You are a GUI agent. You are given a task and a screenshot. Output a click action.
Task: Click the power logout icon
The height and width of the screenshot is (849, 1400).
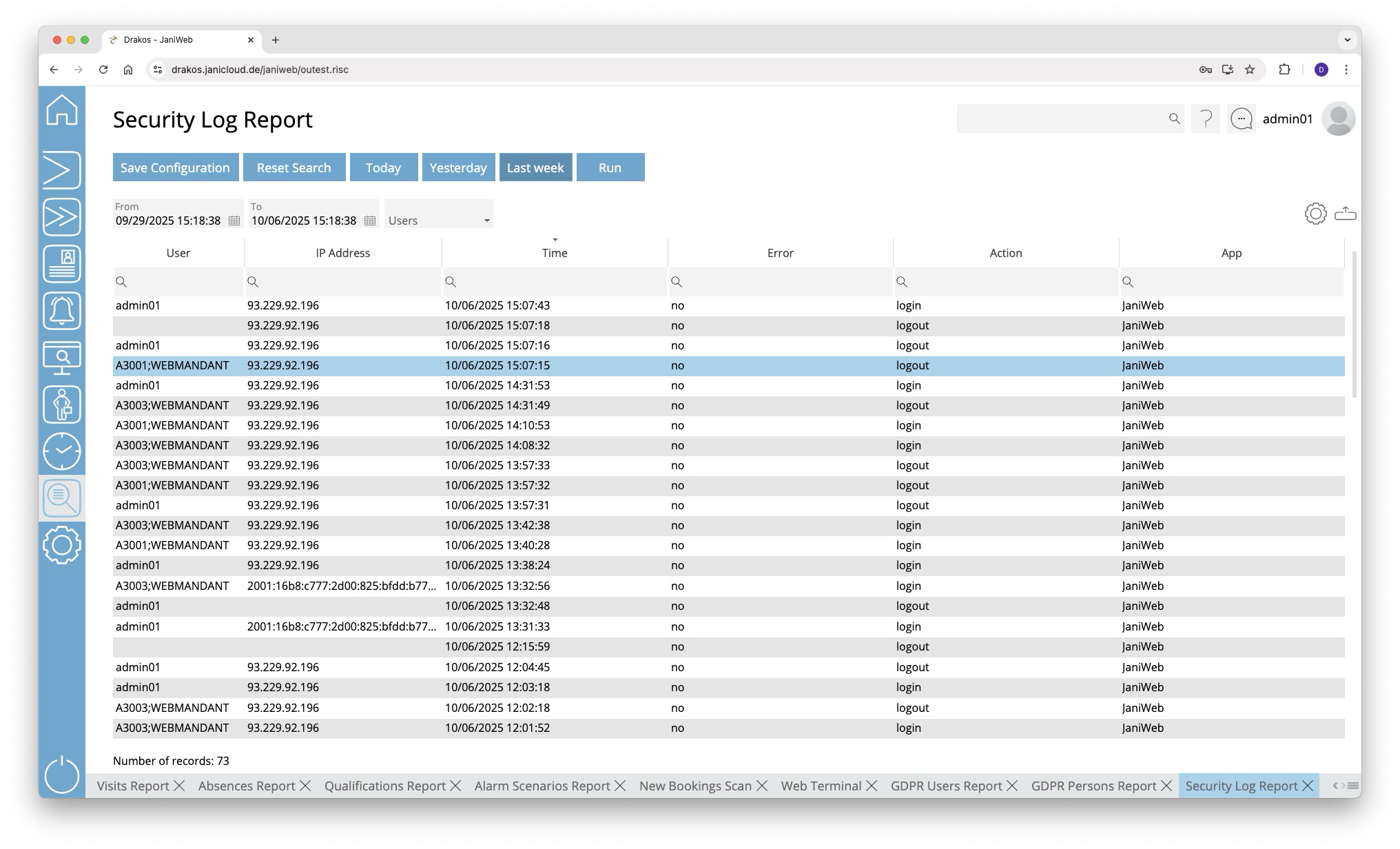click(x=62, y=775)
